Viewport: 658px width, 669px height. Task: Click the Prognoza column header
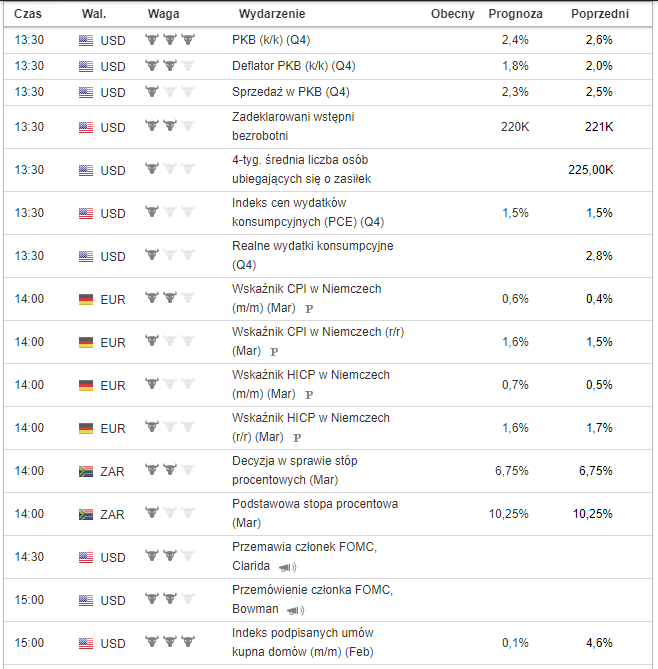click(x=516, y=14)
